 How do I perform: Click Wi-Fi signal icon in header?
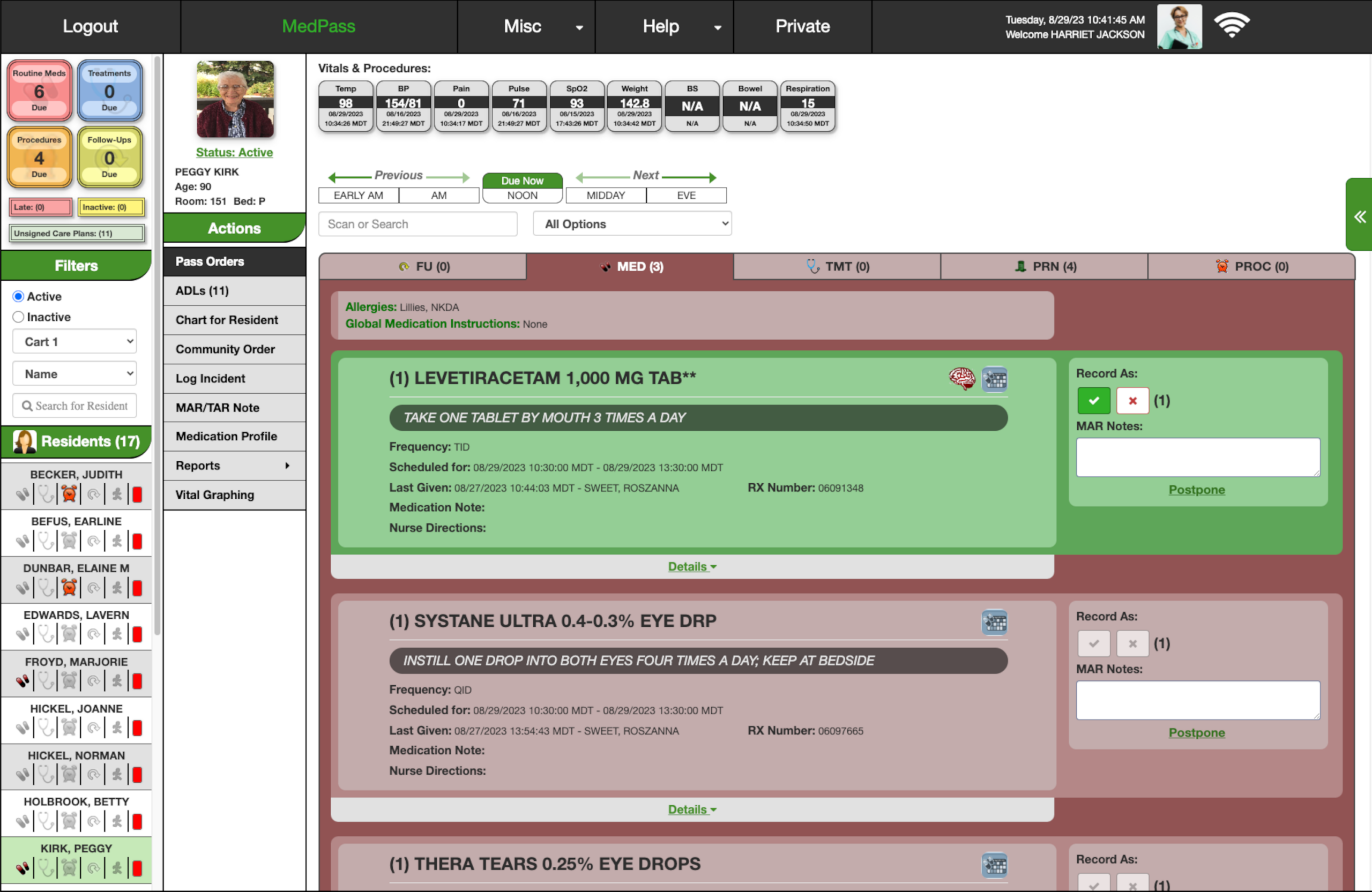1232,26
